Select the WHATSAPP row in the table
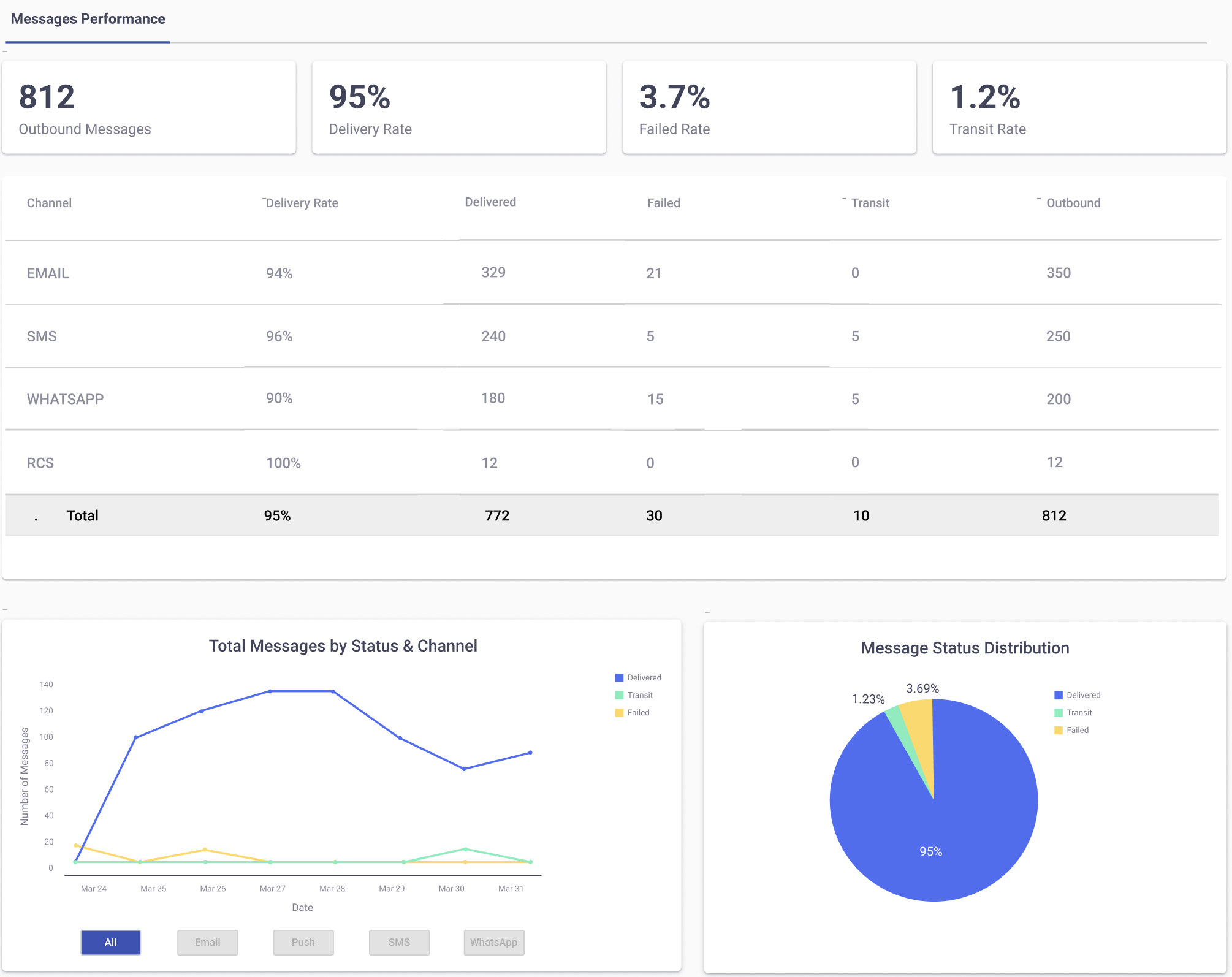1232x977 pixels. [x=65, y=399]
